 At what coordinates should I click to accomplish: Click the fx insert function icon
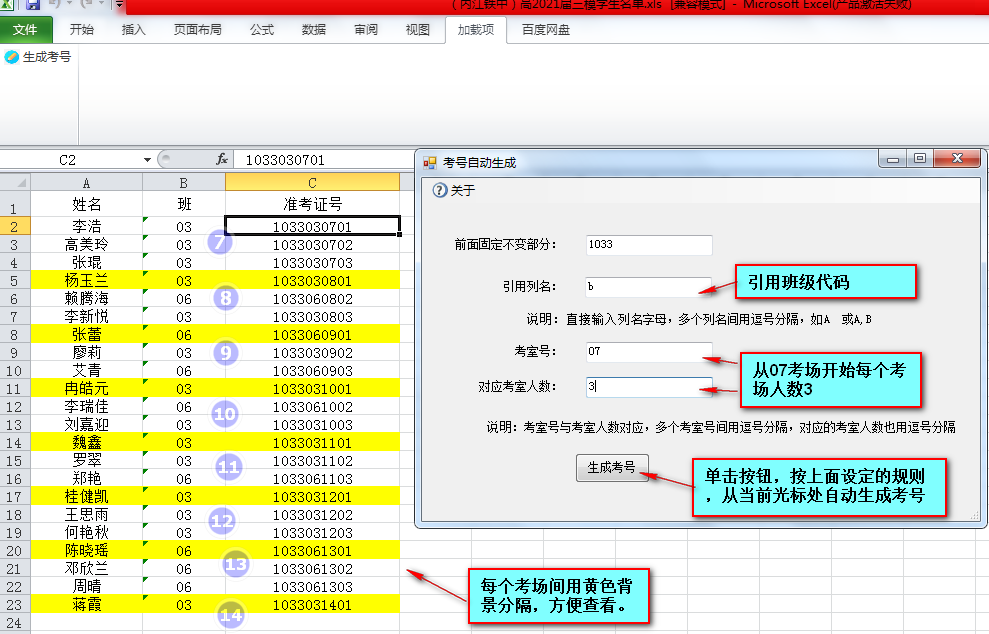(x=222, y=160)
